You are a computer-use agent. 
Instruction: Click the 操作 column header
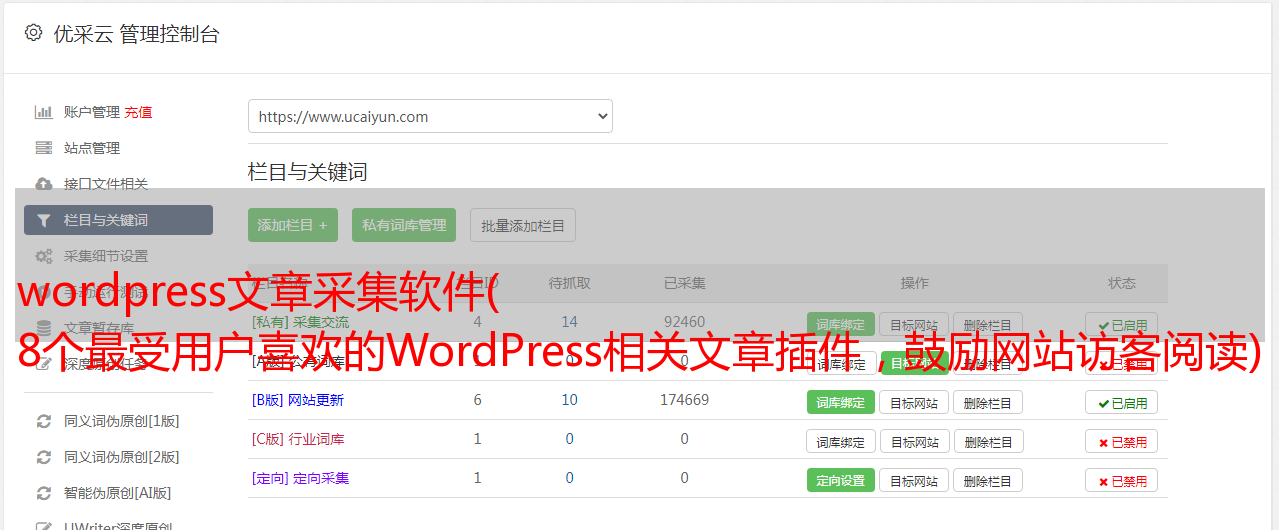click(x=914, y=283)
